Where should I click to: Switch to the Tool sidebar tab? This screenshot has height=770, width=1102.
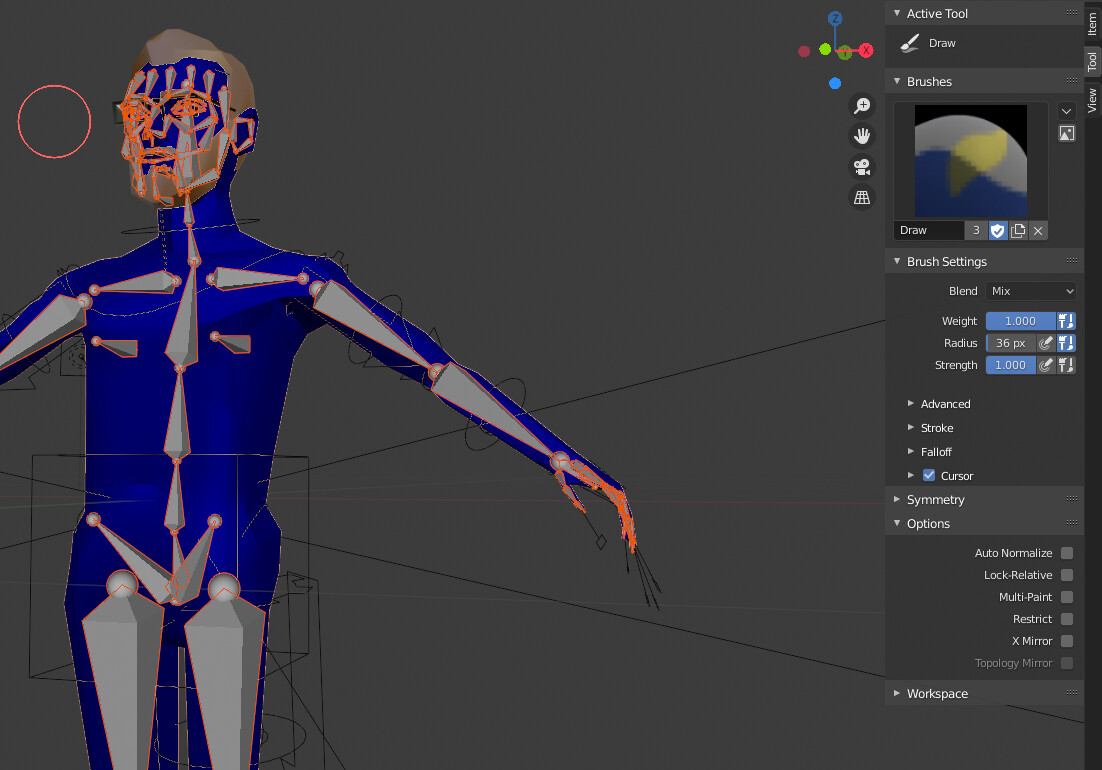coord(1092,62)
